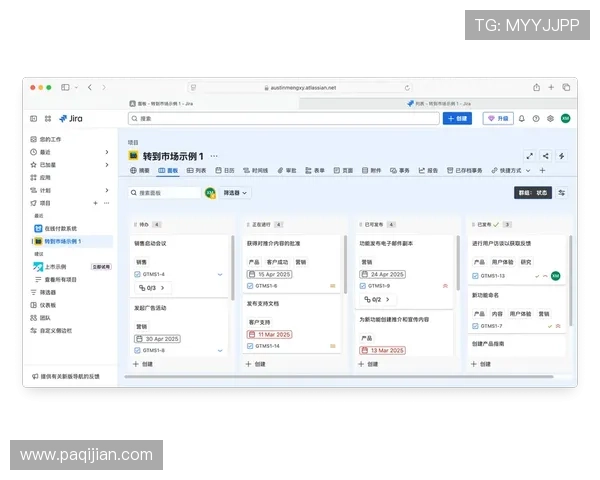This screenshot has width=600, height=480.
Task: Click the top Jira search field
Action: coord(284,119)
